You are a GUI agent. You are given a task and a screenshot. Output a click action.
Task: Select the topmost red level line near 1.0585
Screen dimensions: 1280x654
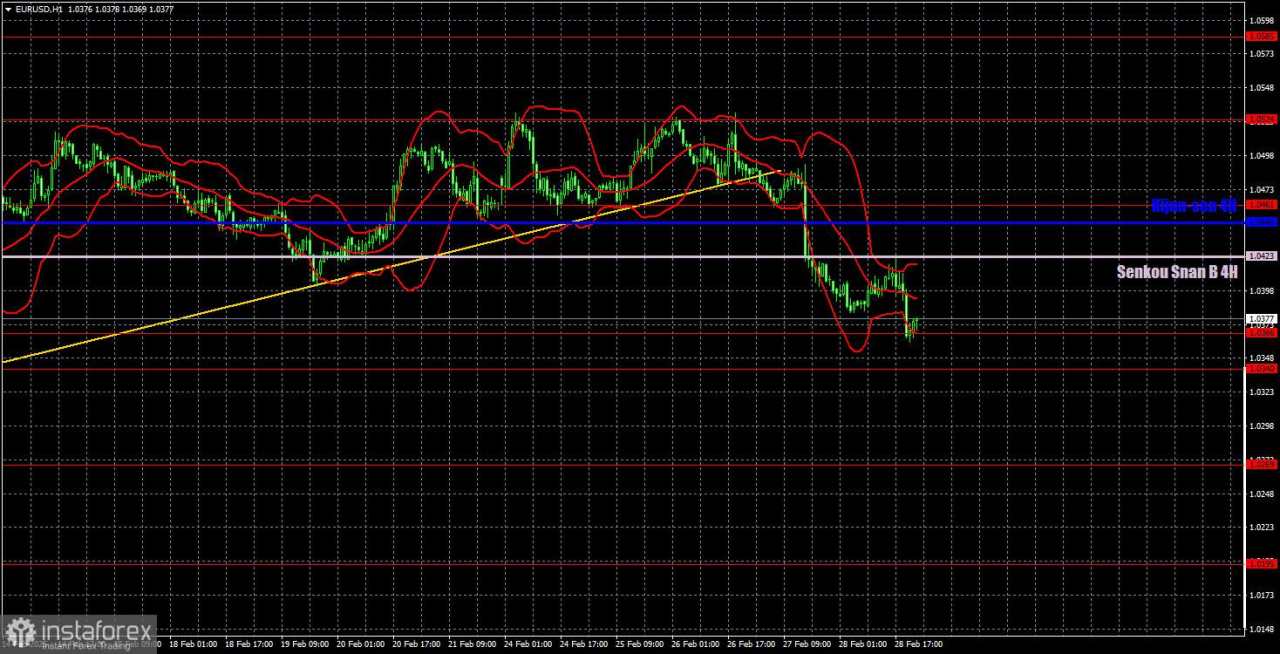coord(622,37)
